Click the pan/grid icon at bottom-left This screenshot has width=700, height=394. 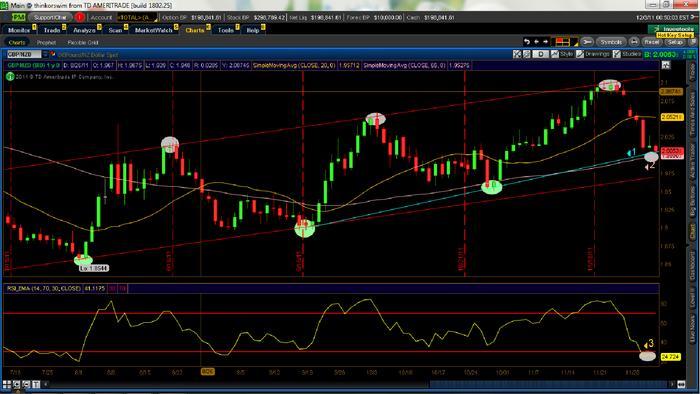[6, 384]
